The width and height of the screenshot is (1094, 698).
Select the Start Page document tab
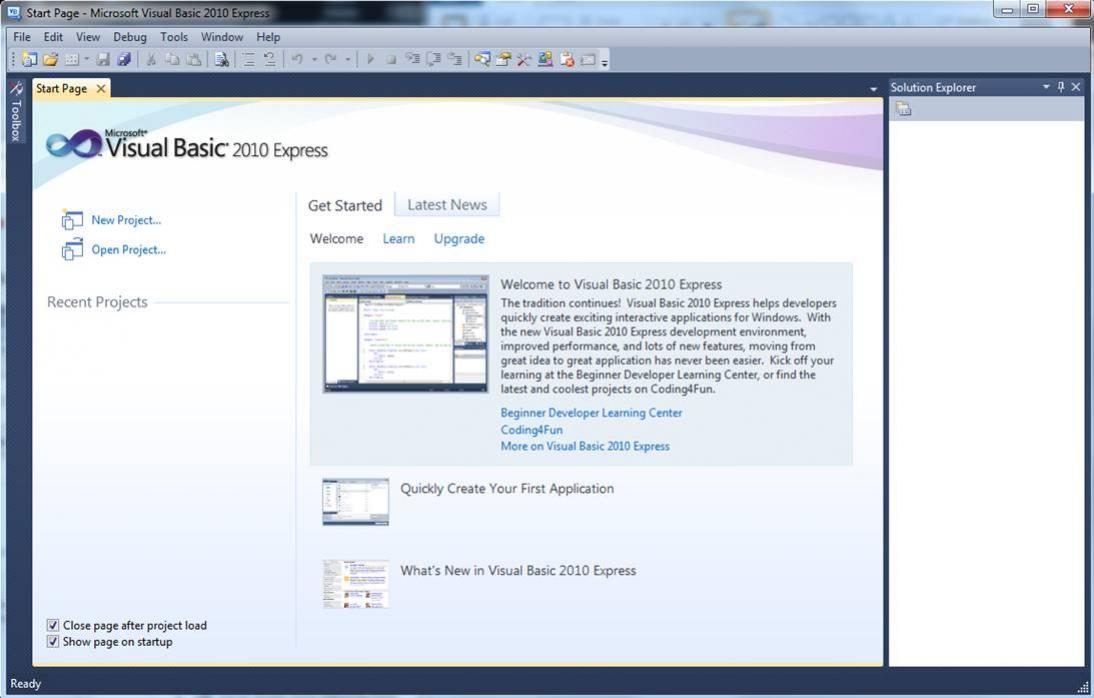point(61,89)
